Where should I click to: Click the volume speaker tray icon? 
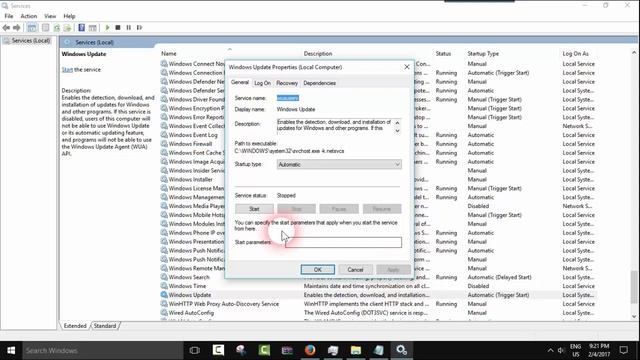point(561,350)
